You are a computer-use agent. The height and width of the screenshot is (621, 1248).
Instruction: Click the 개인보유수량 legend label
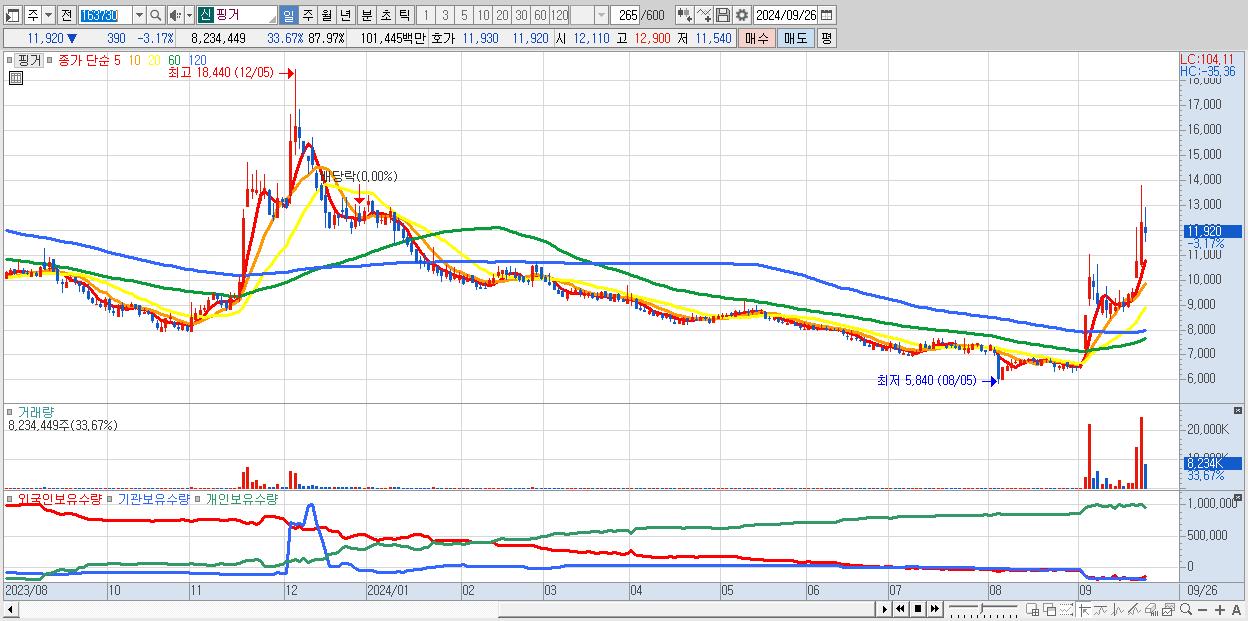tap(241, 498)
